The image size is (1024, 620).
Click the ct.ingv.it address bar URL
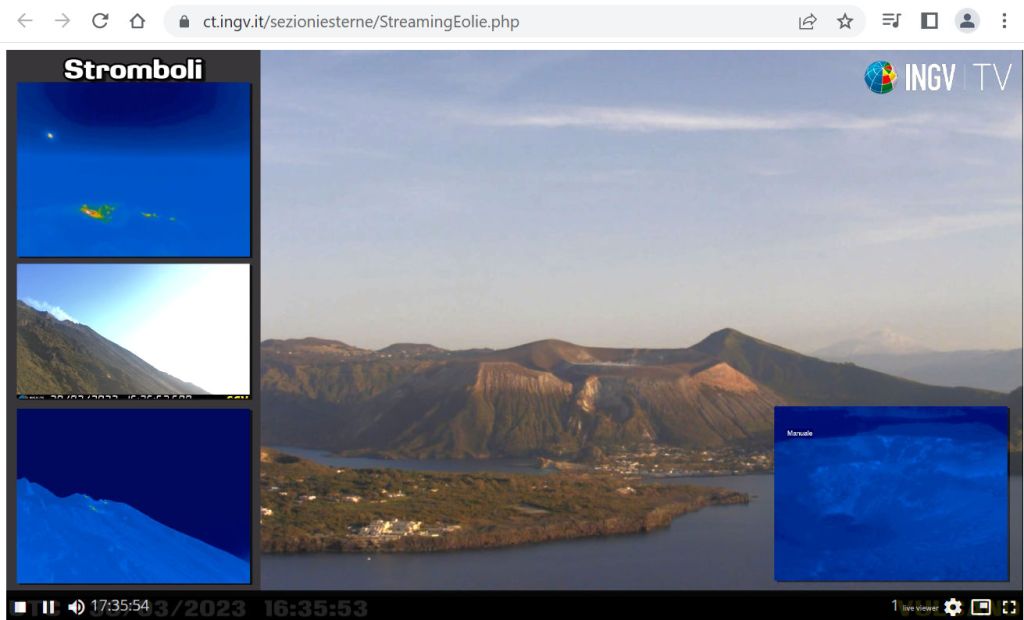point(360,21)
